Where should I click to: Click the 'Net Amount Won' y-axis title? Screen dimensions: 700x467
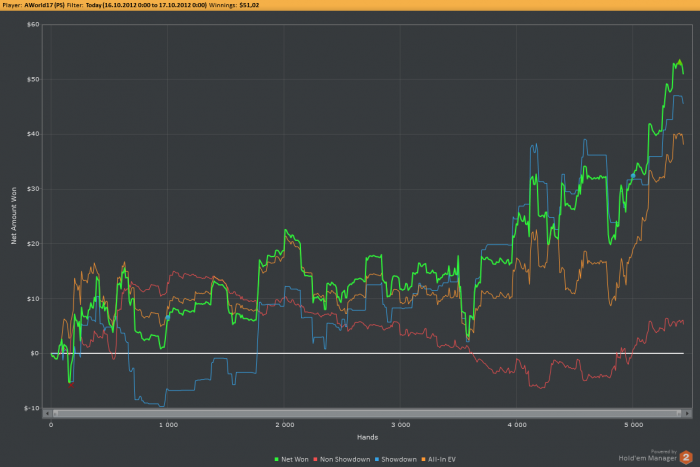(14, 216)
